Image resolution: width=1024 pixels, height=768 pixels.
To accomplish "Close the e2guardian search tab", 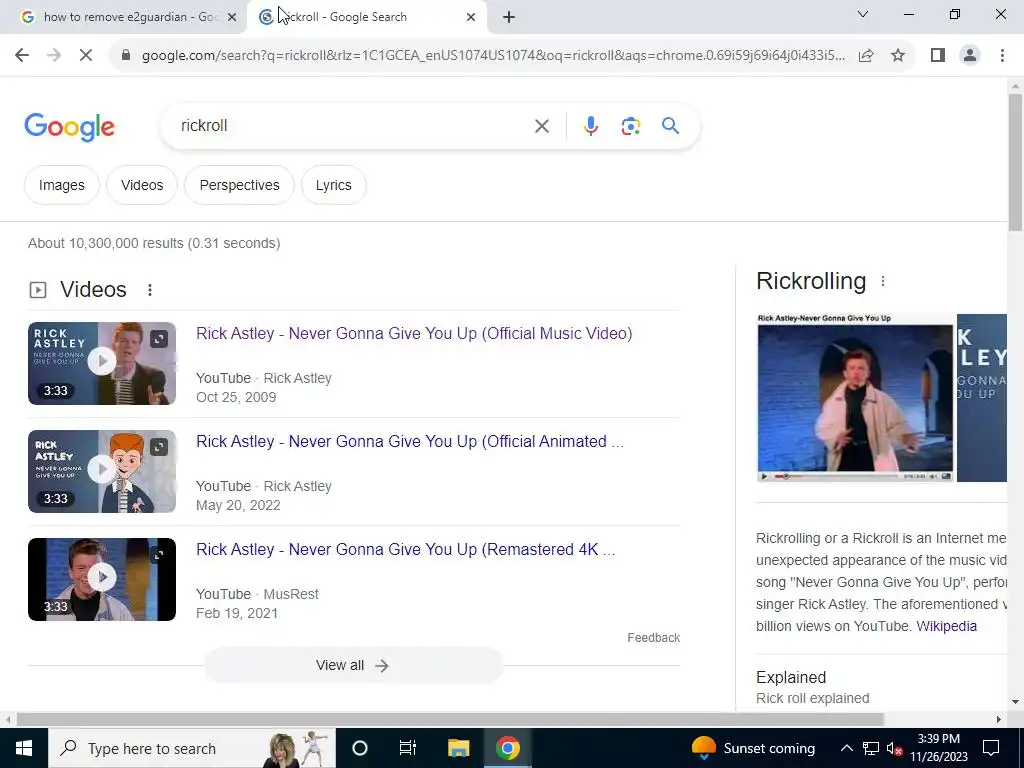I will 231,17.
